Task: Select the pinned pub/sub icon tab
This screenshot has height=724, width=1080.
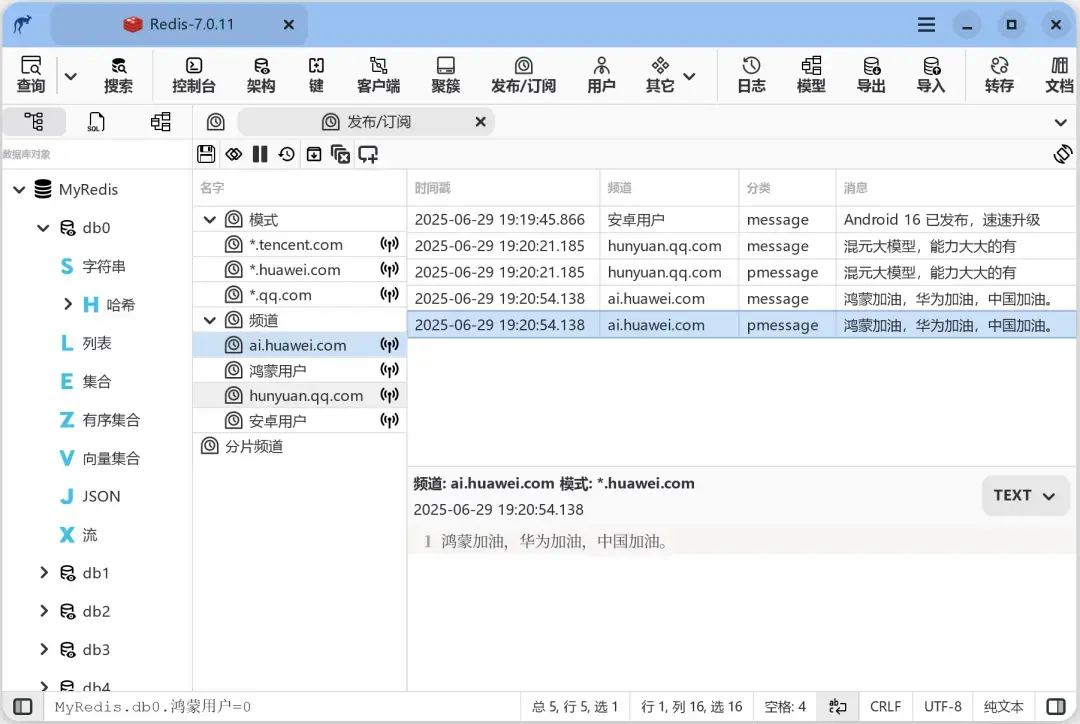Action: 216,122
